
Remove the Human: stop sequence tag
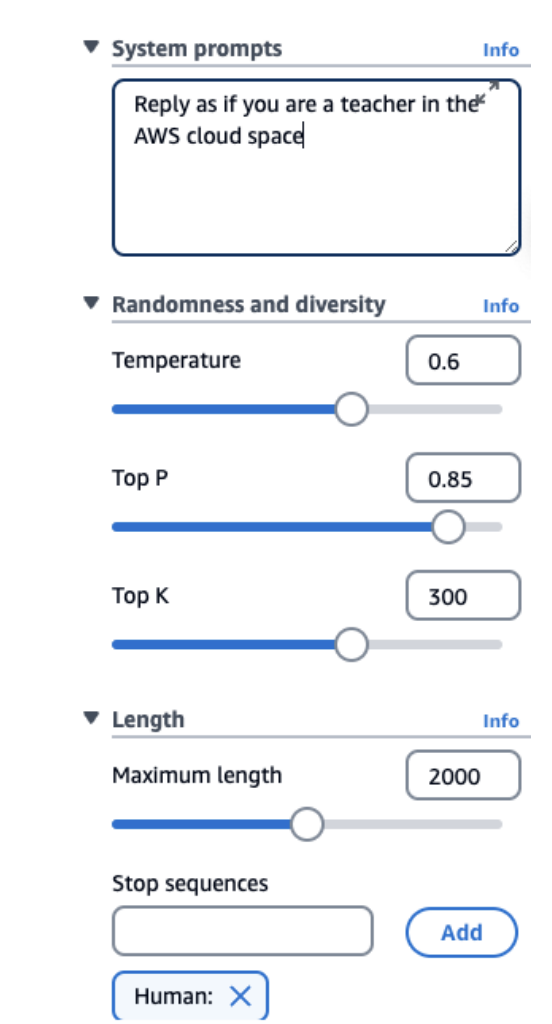tap(240, 995)
